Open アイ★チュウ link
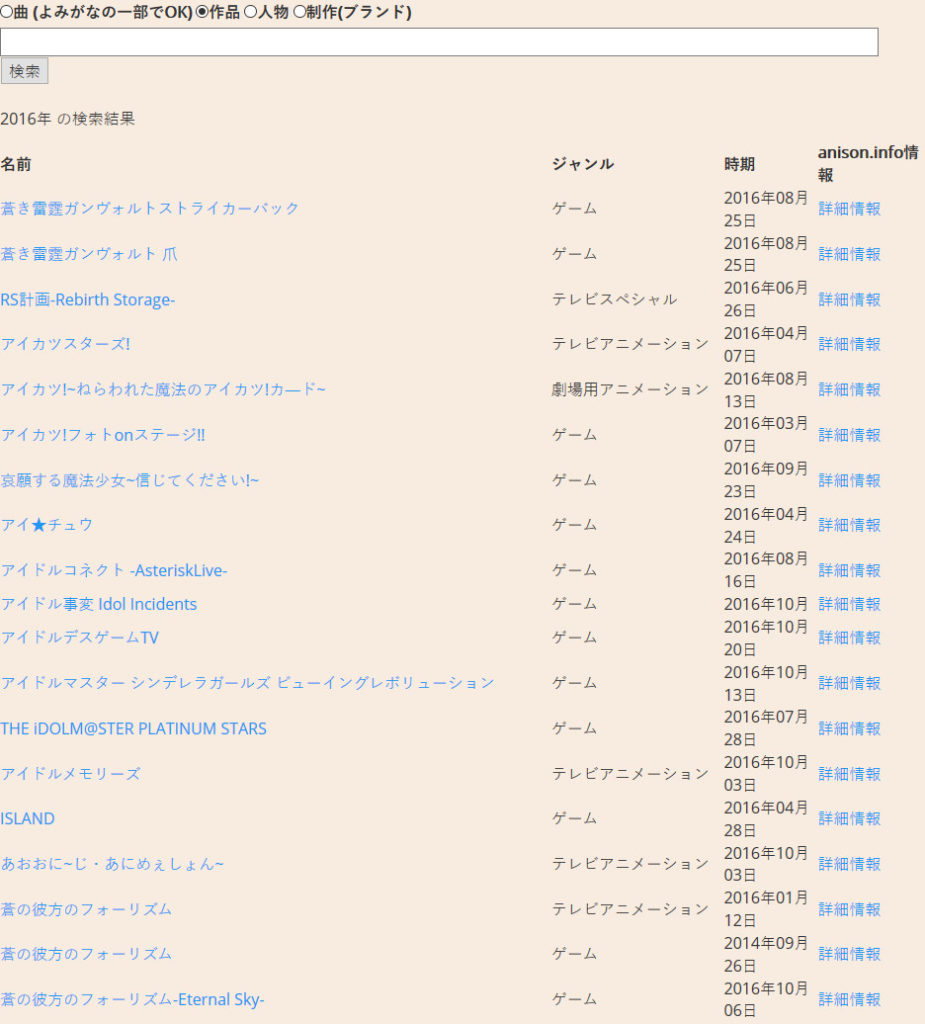925x1024 pixels. [46, 524]
